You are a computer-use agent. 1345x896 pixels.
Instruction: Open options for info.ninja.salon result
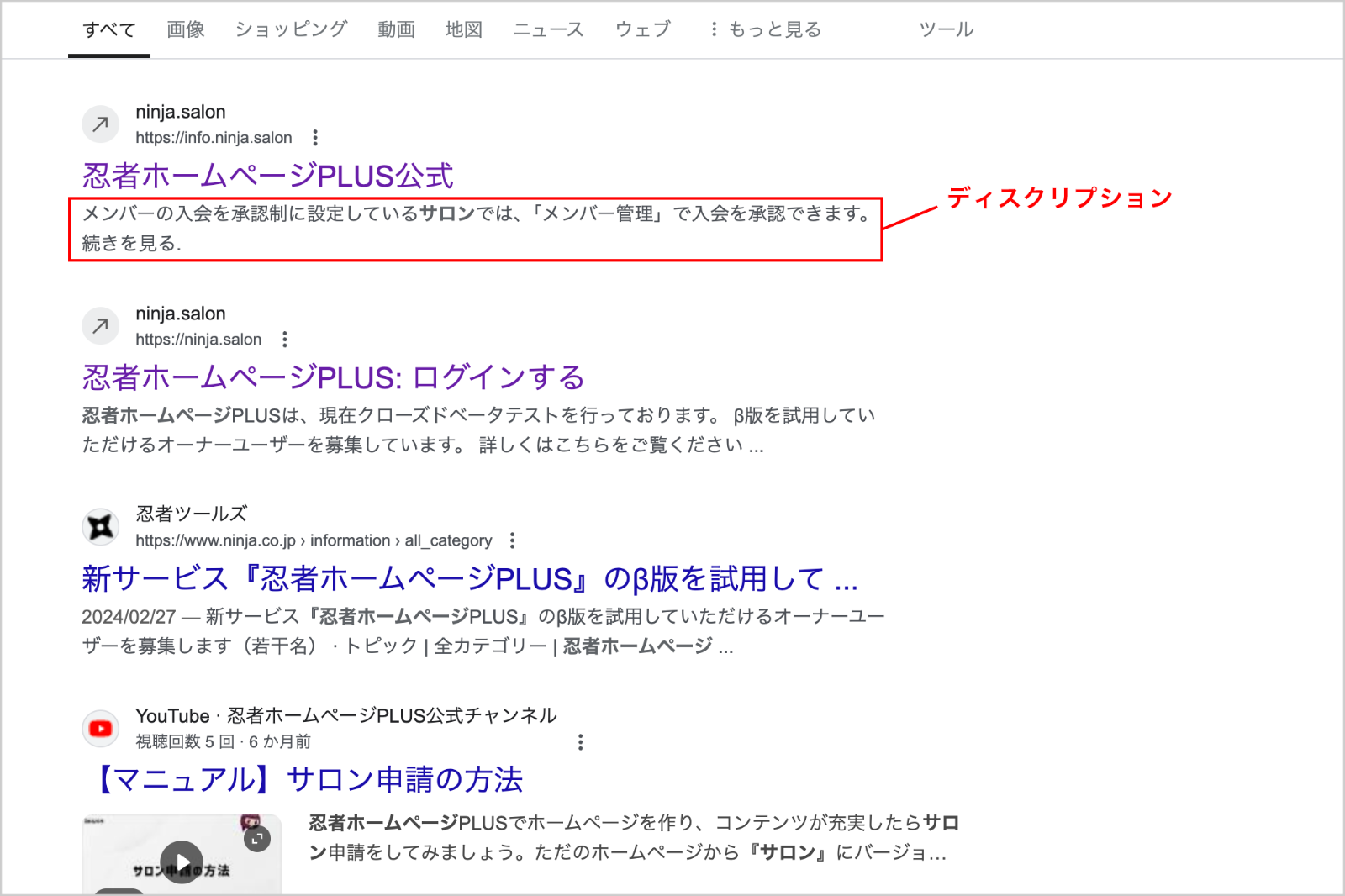(x=315, y=138)
